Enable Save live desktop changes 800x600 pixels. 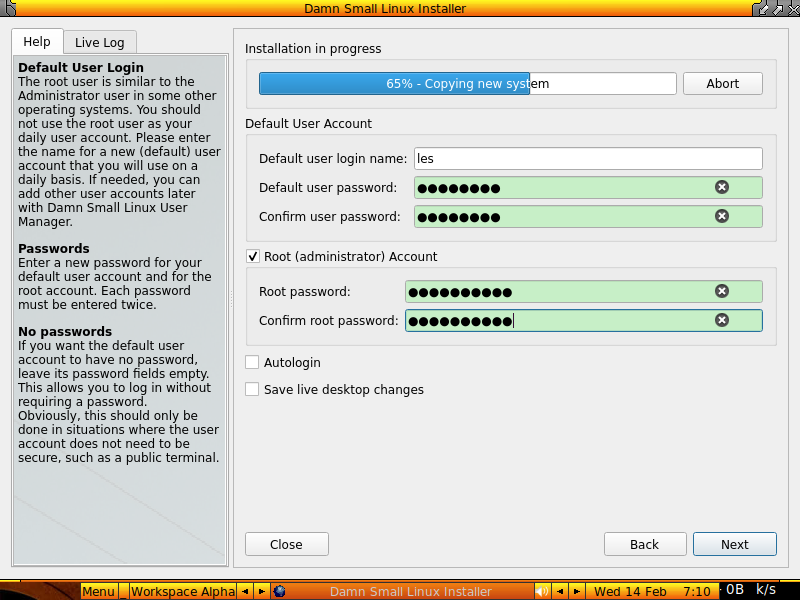click(252, 389)
